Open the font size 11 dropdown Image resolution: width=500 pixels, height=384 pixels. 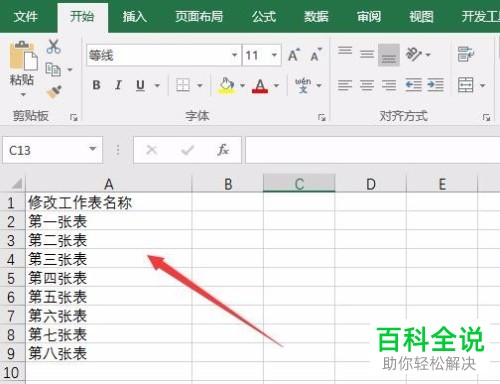point(274,55)
